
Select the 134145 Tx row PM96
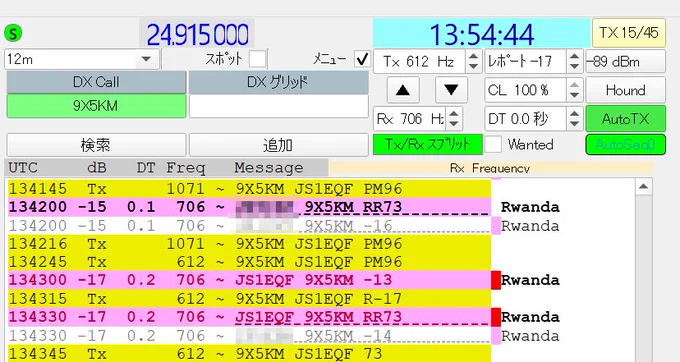pos(249,189)
